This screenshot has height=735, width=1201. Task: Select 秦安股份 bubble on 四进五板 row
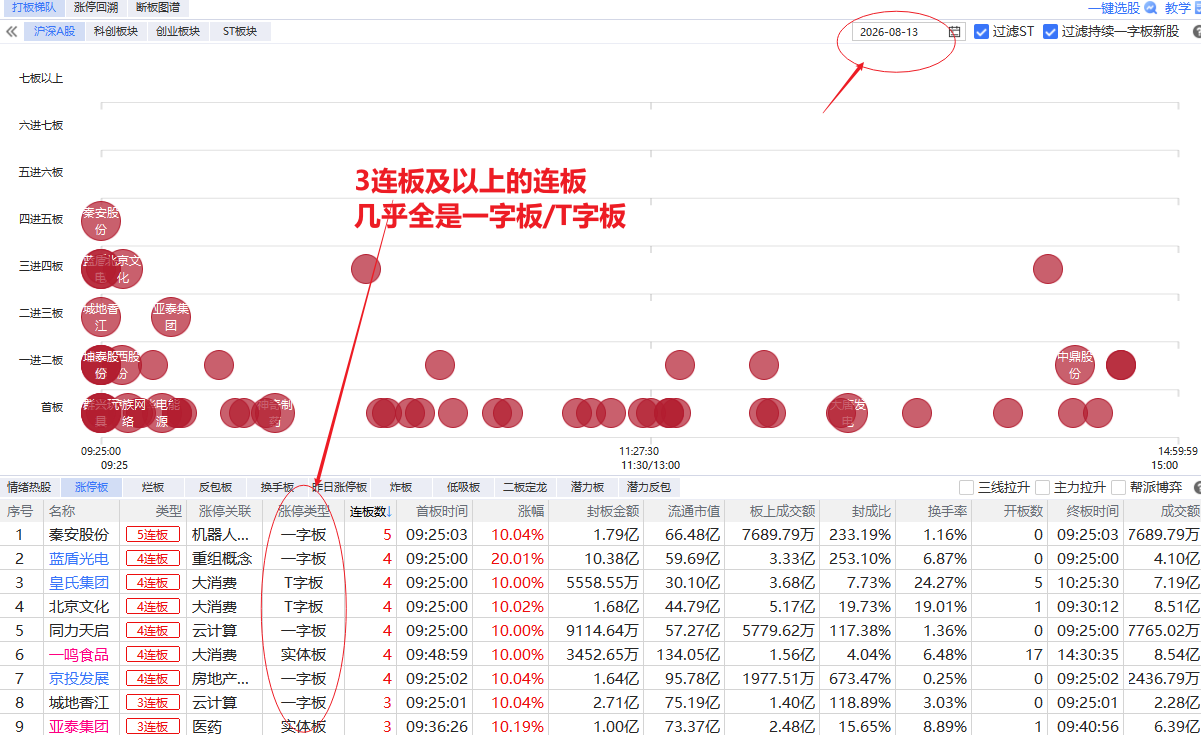pyautogui.click(x=100, y=221)
